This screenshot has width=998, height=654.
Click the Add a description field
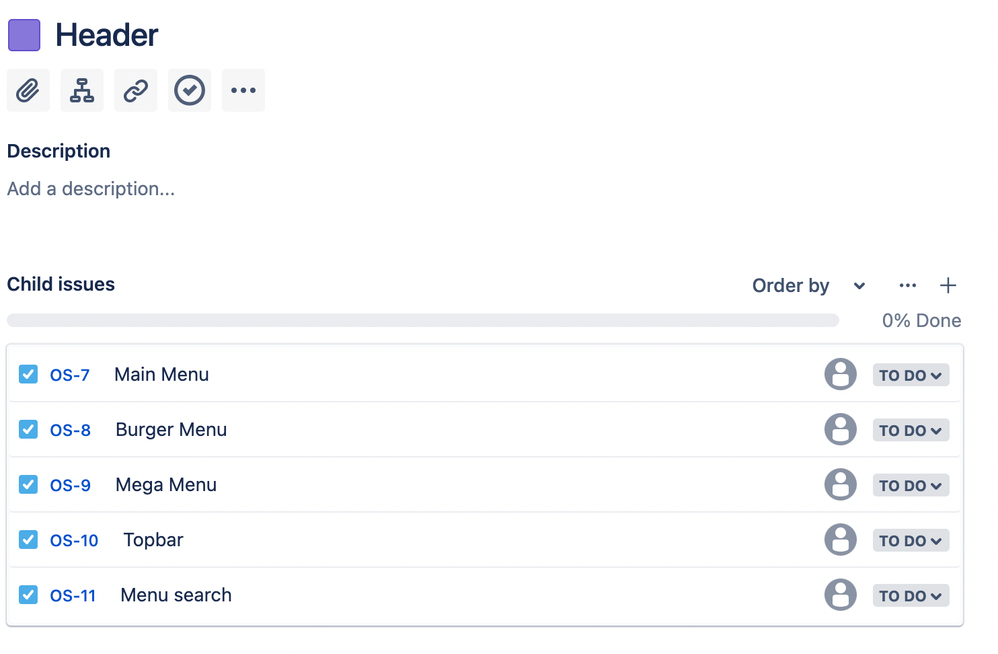[91, 189]
